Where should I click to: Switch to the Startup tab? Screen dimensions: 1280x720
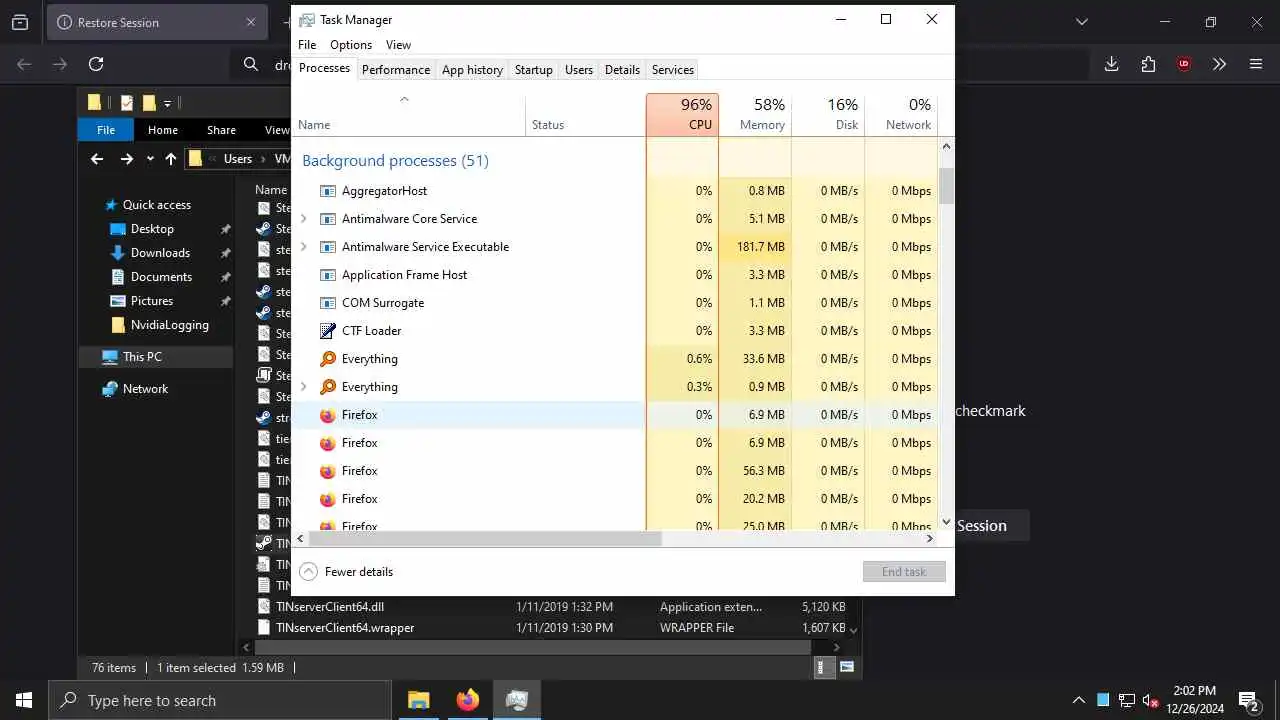coord(533,70)
